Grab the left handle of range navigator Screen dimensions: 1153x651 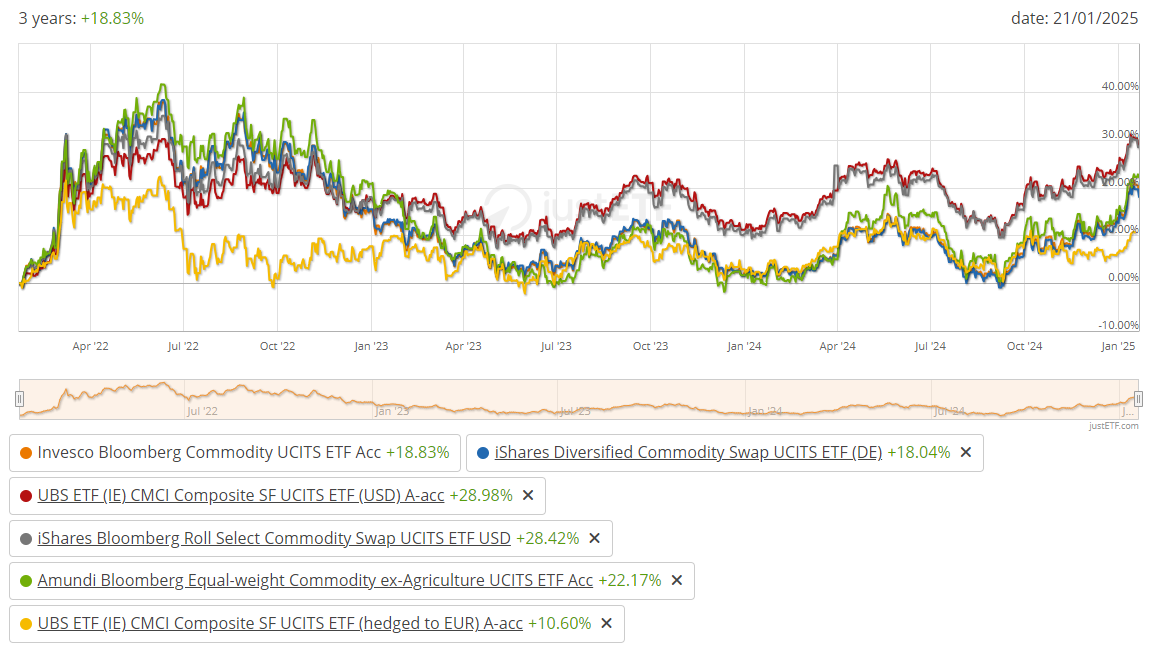click(19, 399)
